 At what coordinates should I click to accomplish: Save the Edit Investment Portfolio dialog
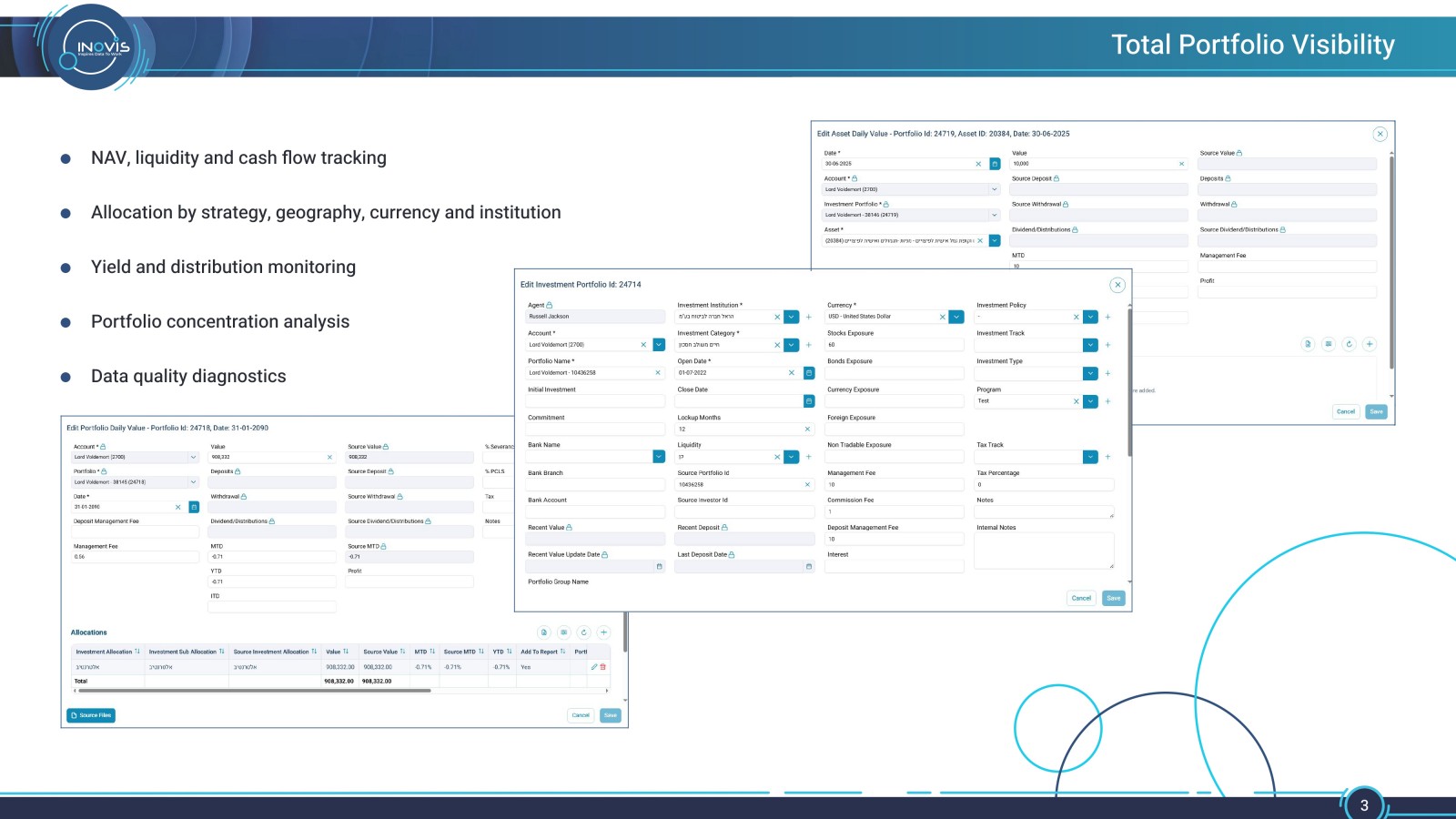(x=1114, y=598)
